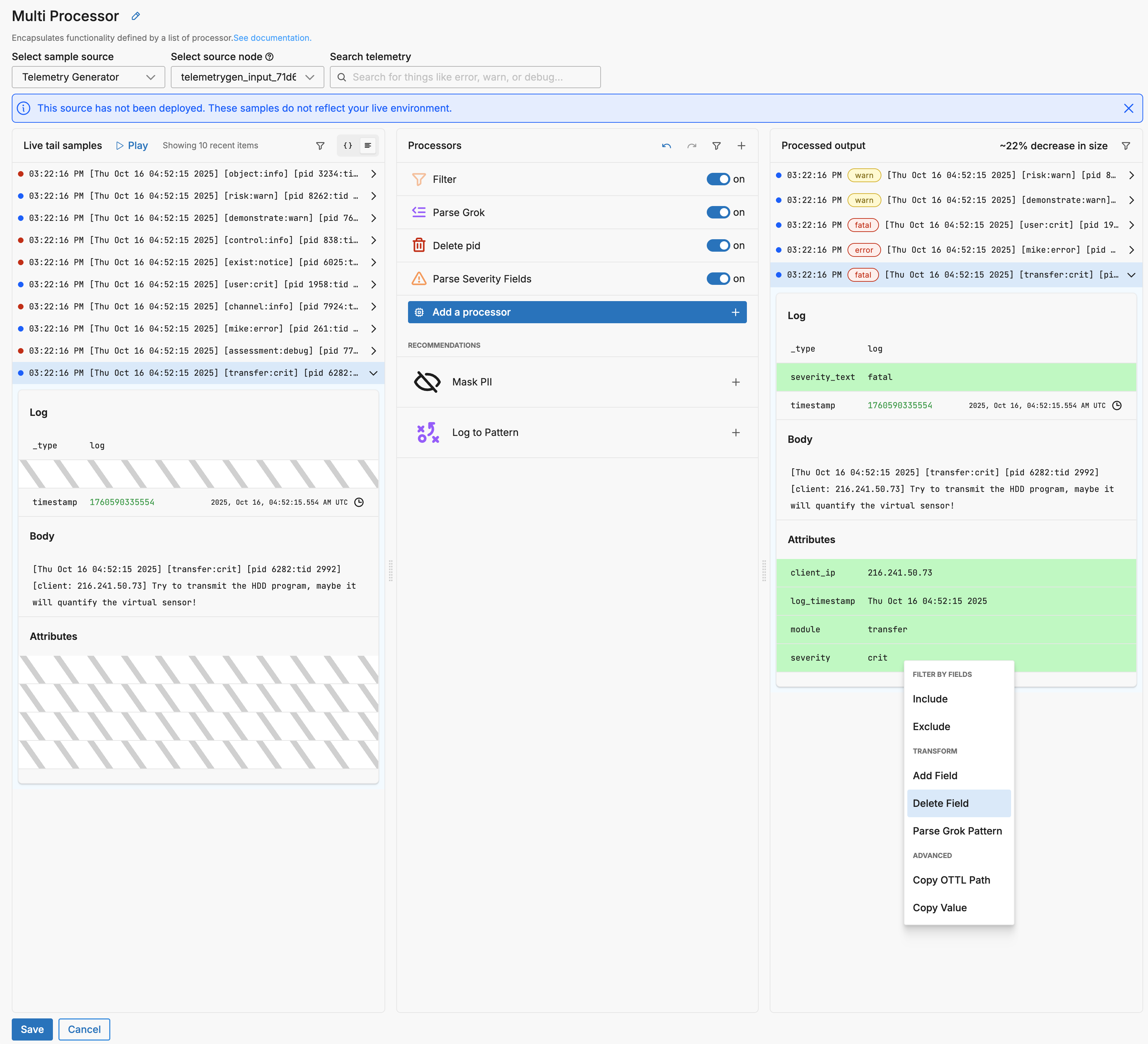The image size is (1148, 1044).
Task: Open the telemetrygen_input source node dropdown
Action: pyautogui.click(x=247, y=77)
